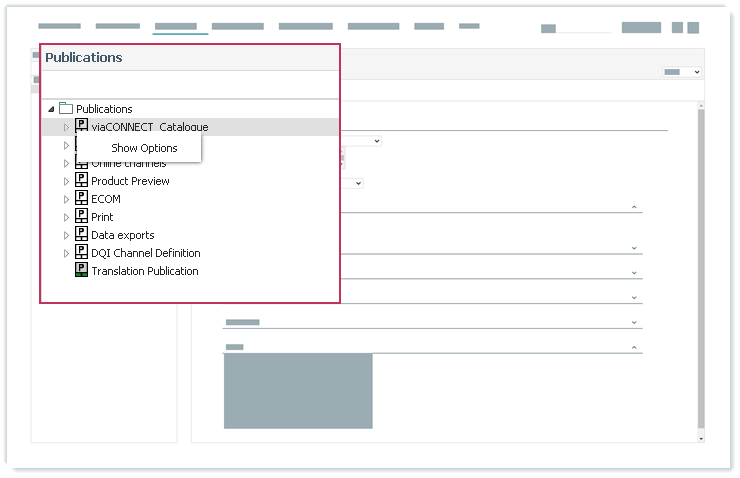Click the DQI Channel Definition icon
This screenshot has width=740, height=478.
tap(81, 253)
